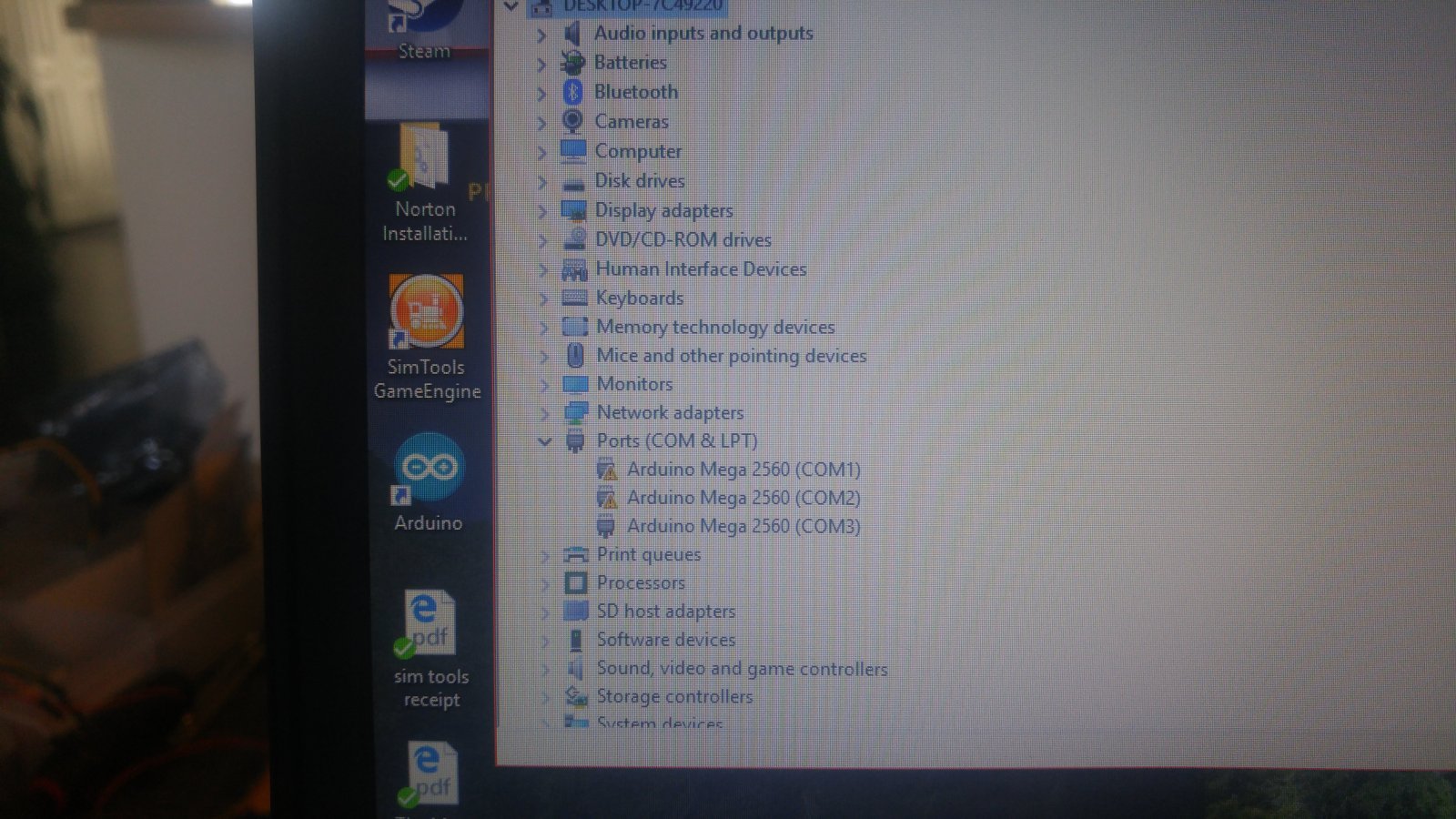Viewport: 1456px width, 819px height.
Task: Click the Ports (COM & LPT) icon
Action: tap(575, 441)
